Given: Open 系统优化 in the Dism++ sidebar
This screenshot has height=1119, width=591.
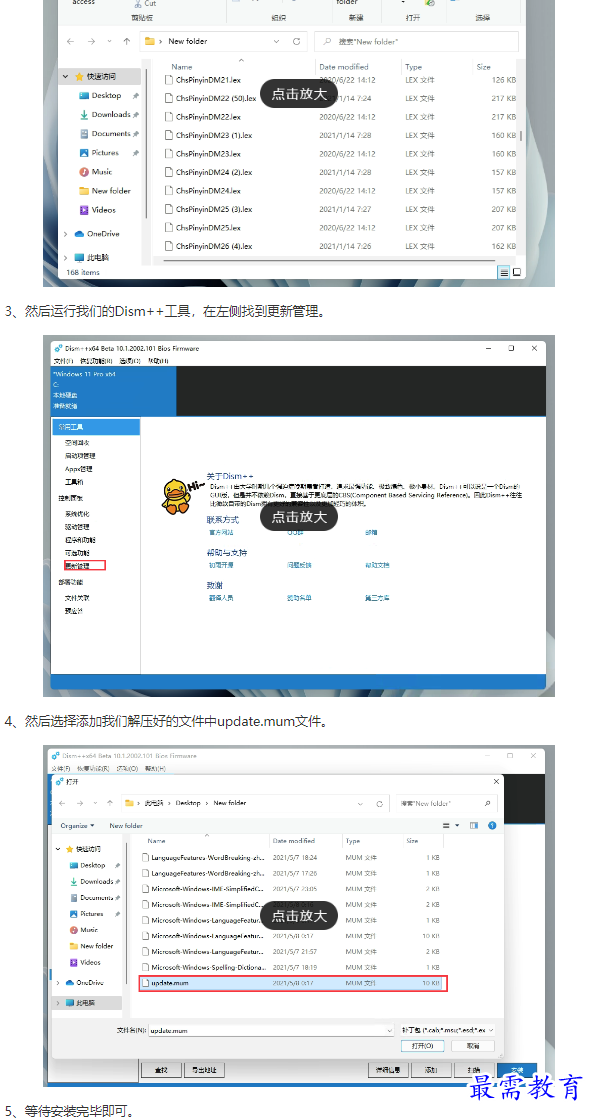Looking at the screenshot, I should click(x=76, y=514).
